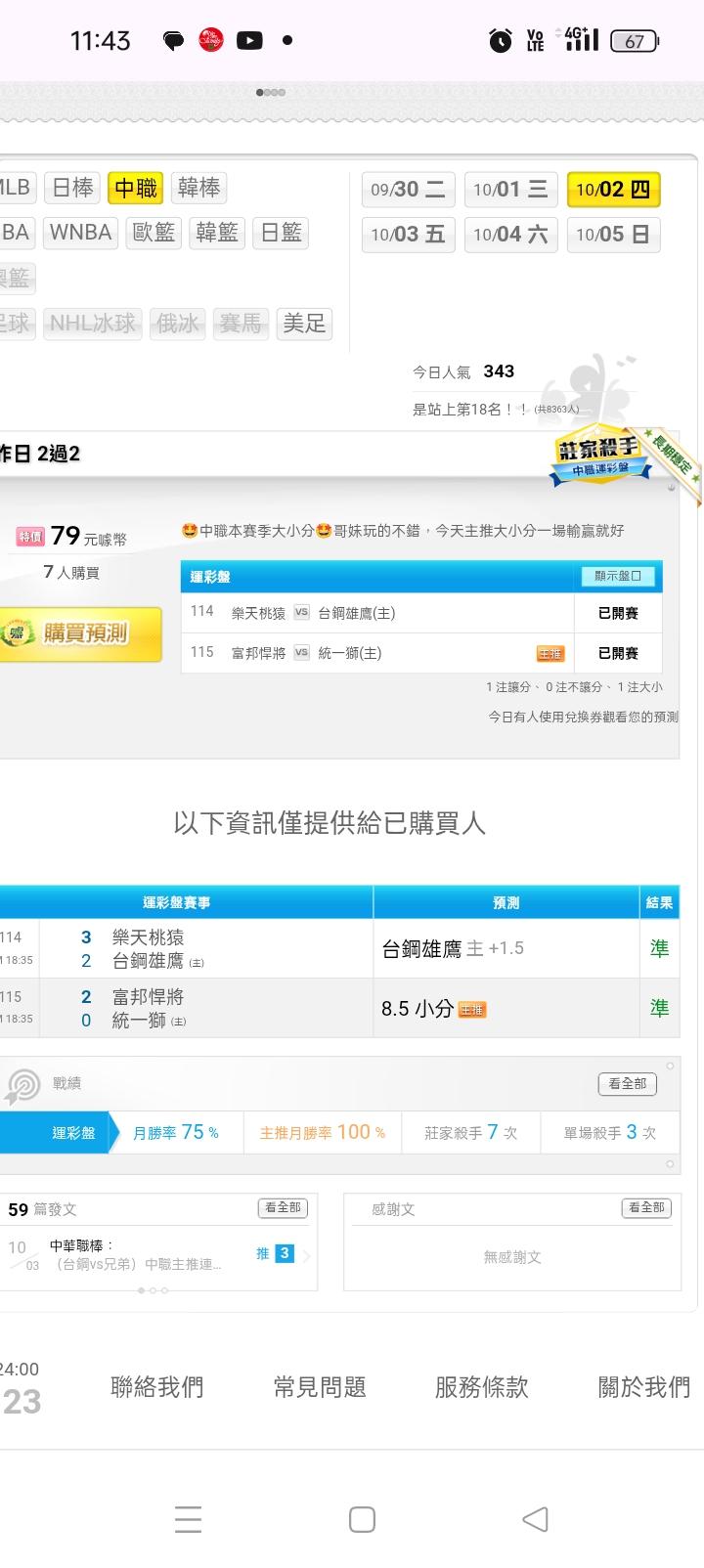Image resolution: width=704 pixels, height=1568 pixels.
Task: Click 已開賽 status for game 114
Action: 618,613
